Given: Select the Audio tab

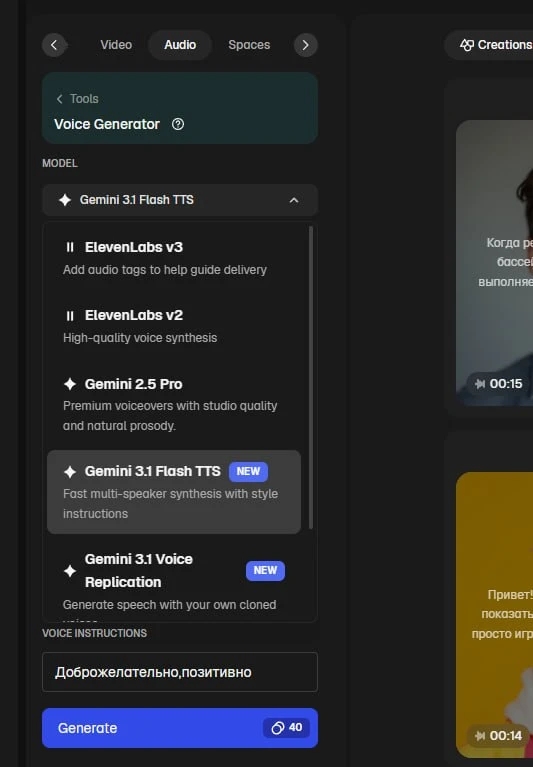Looking at the screenshot, I should pos(180,45).
